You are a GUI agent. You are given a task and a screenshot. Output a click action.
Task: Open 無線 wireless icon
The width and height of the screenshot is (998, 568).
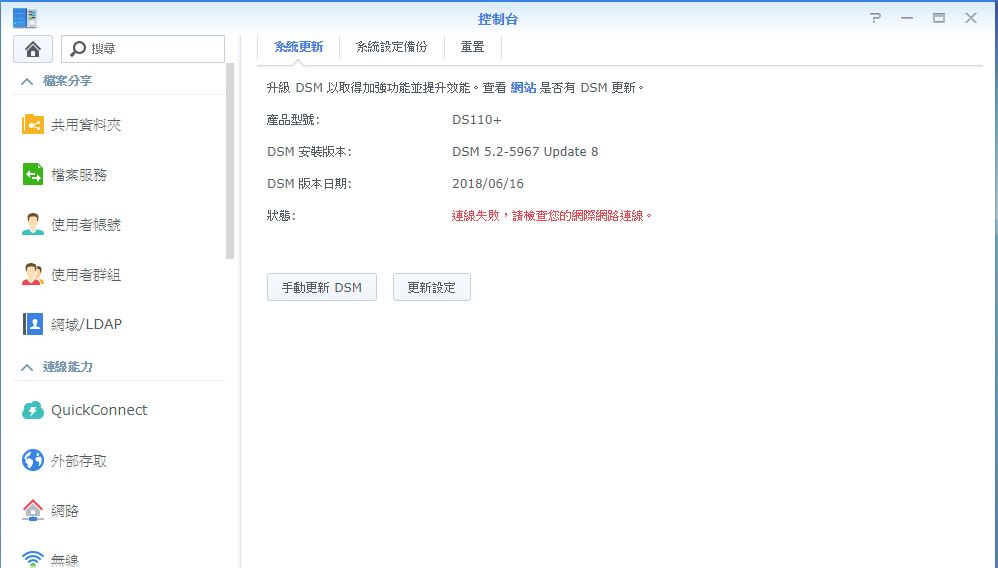point(32,558)
